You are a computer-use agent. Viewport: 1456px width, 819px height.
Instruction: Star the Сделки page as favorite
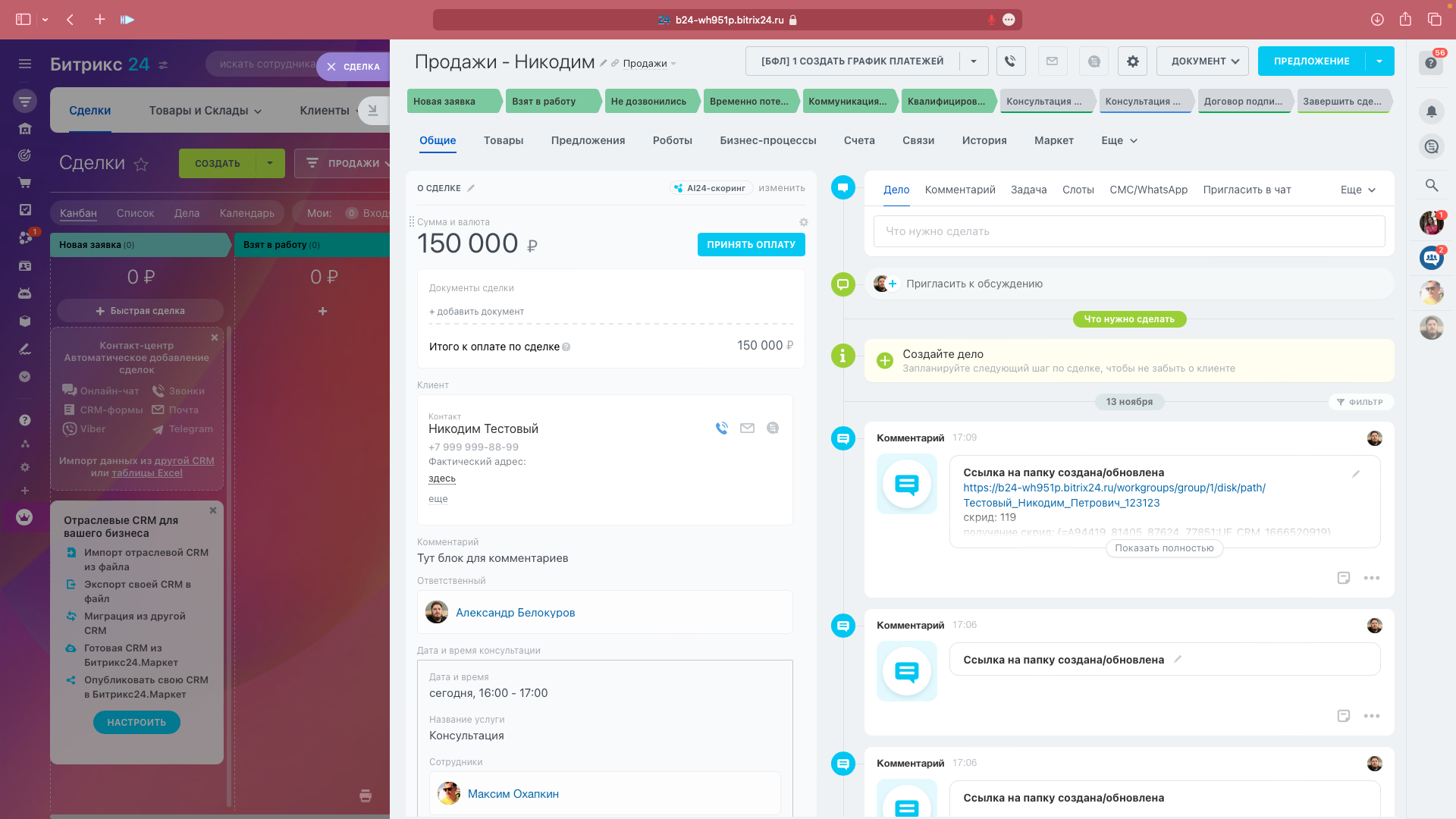pos(141,164)
